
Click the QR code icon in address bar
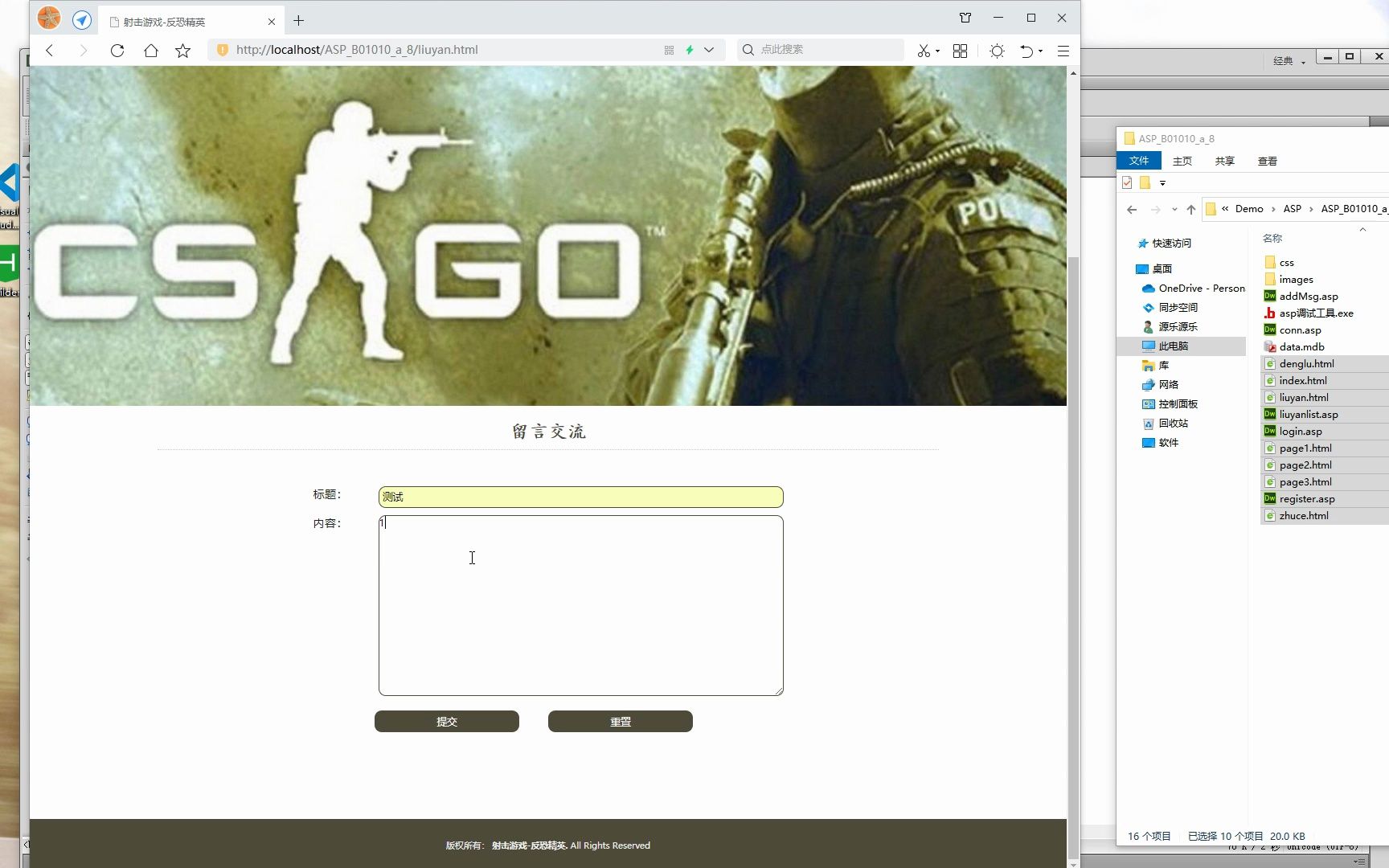pos(669,50)
